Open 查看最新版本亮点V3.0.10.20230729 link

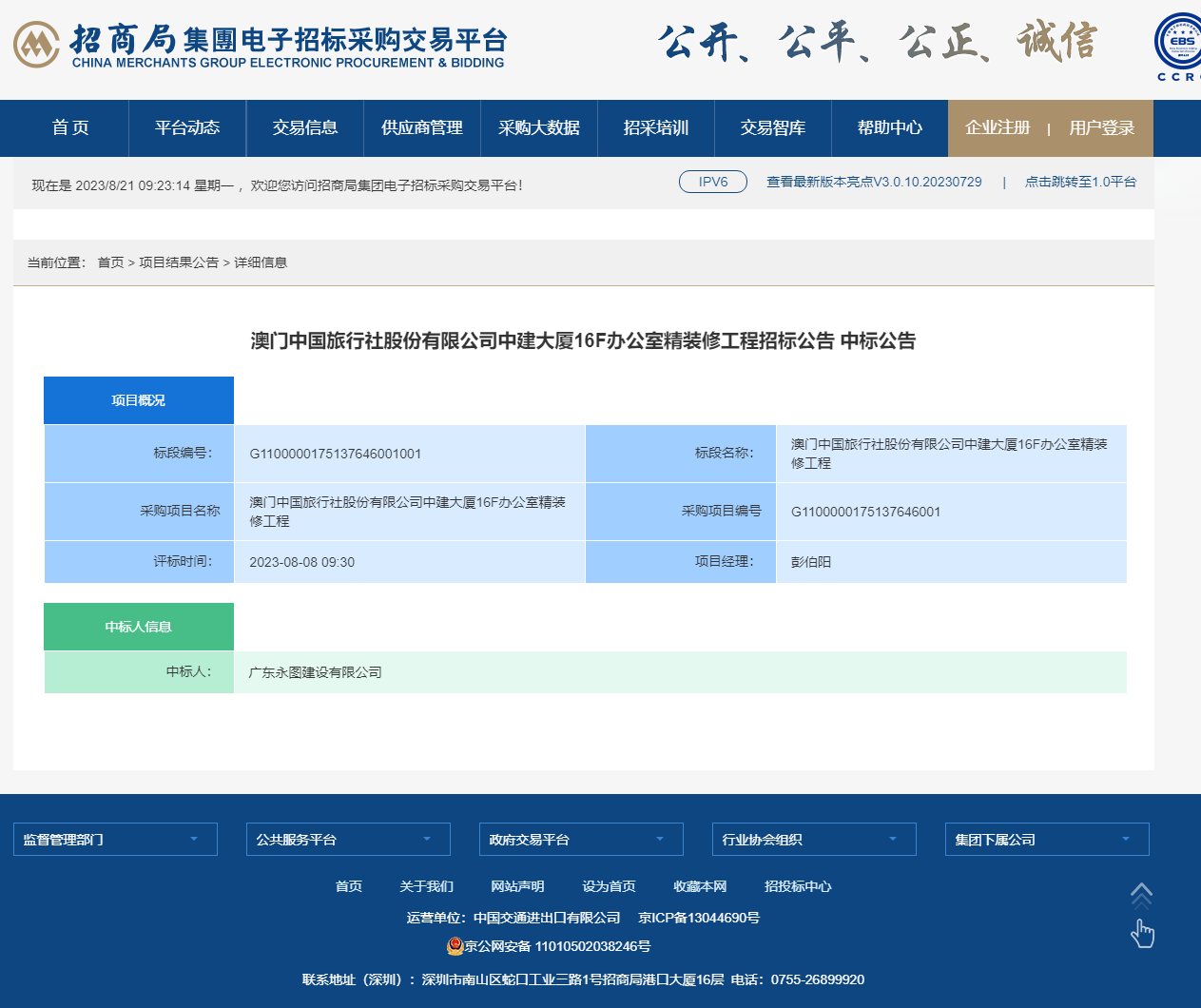[x=874, y=182]
